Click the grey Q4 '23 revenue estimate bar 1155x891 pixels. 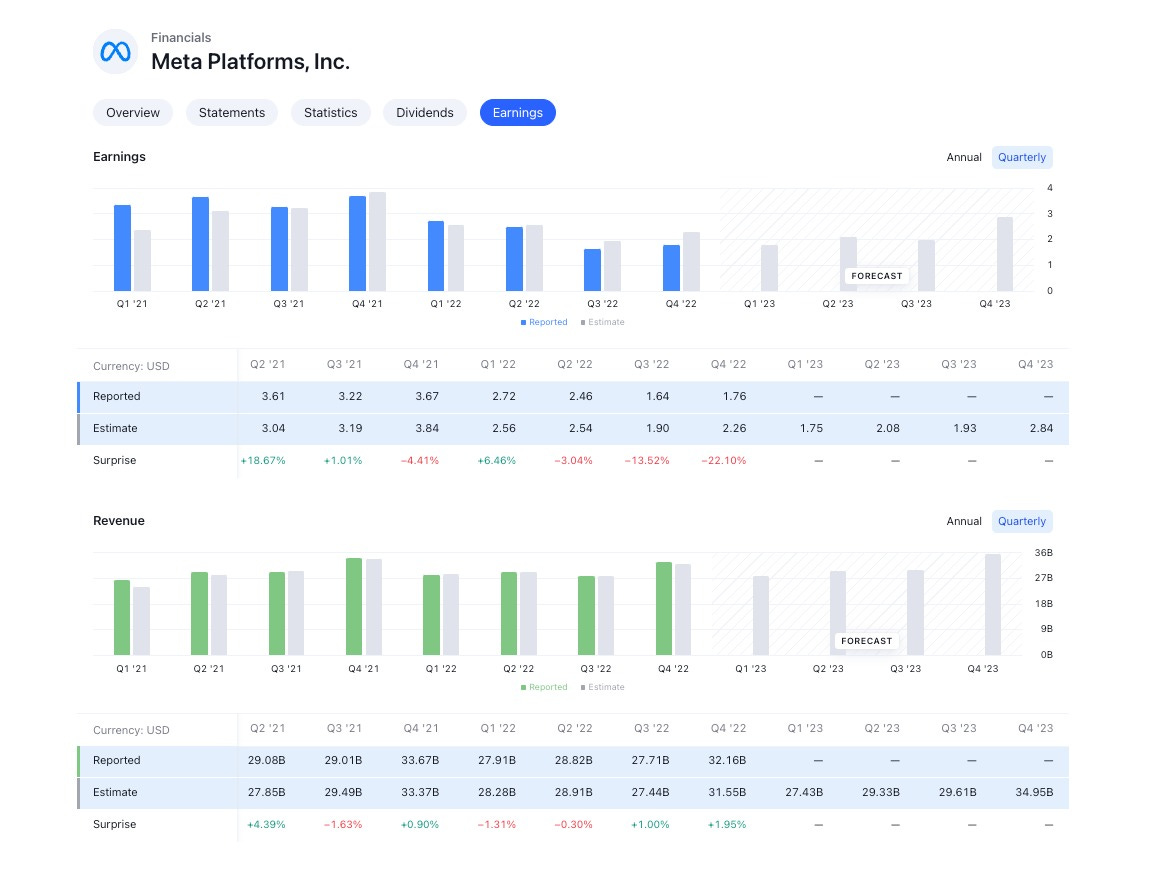(993, 605)
